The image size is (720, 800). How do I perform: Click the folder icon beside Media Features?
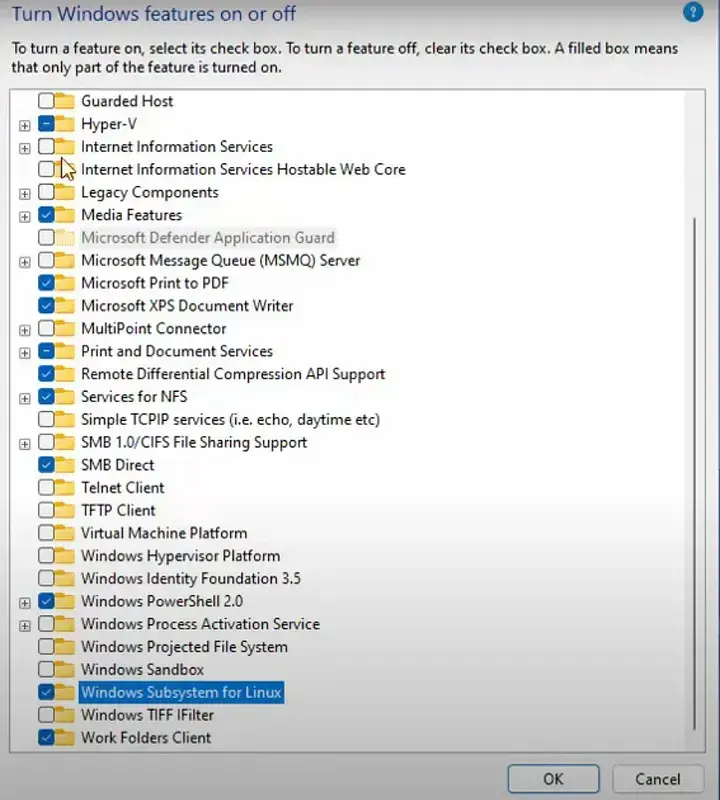pyautogui.click(x=65, y=215)
